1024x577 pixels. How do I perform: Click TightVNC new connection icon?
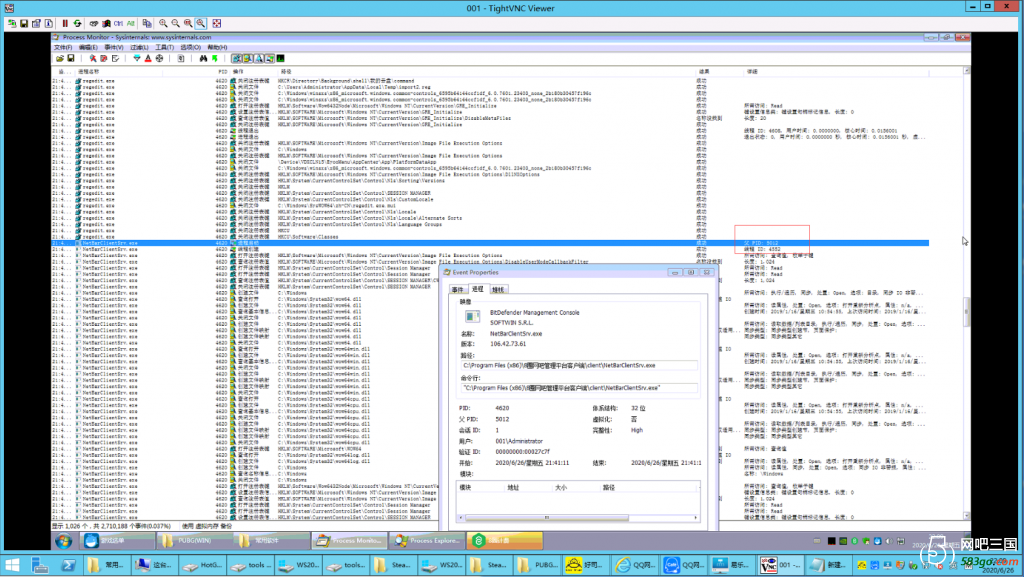[12, 23]
